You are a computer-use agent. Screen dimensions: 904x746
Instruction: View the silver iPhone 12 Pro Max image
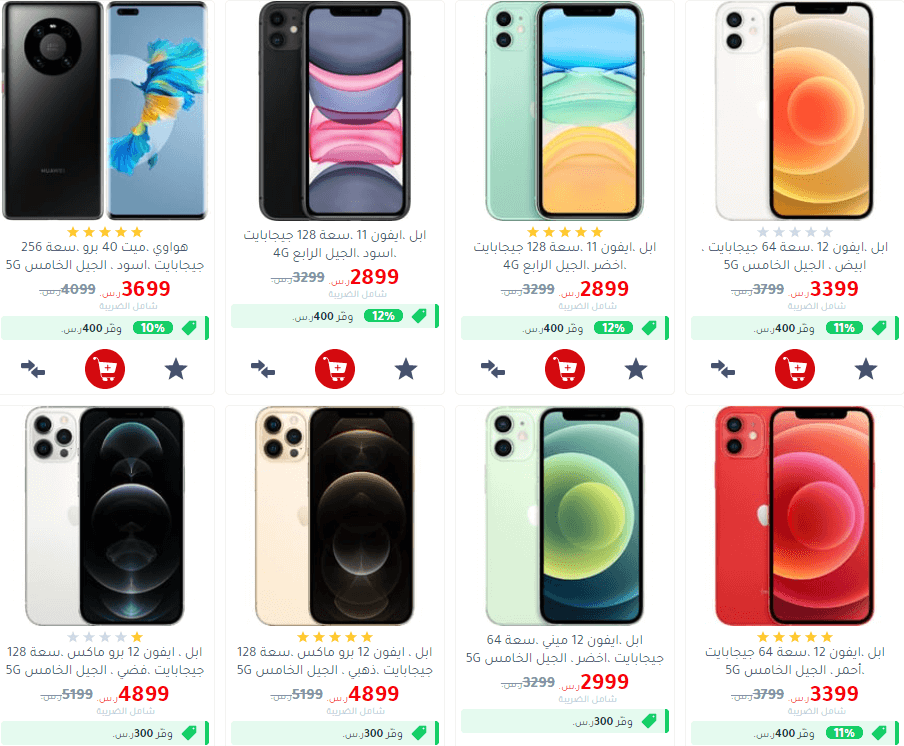click(105, 516)
